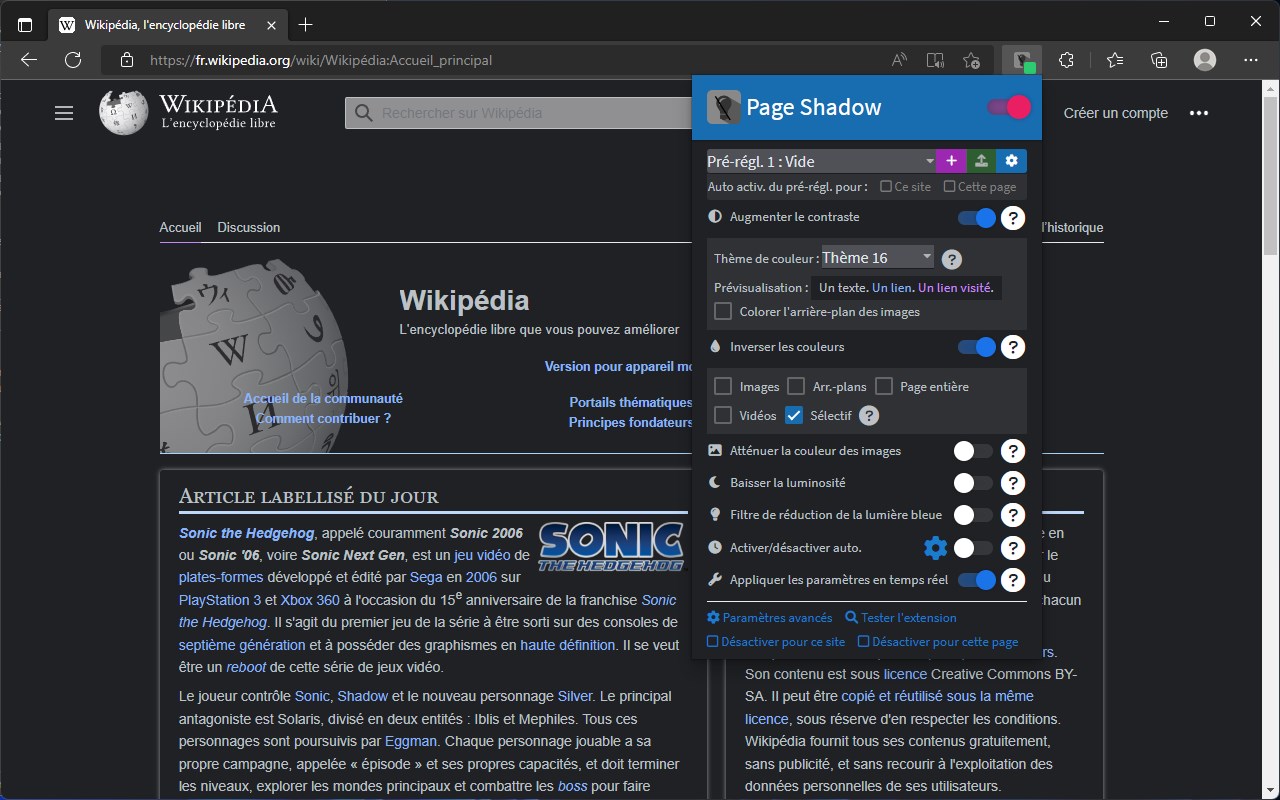Viewport: 1280px width, 800px height.
Task: Open help for Augmenter le contraste
Action: pos(1013,218)
